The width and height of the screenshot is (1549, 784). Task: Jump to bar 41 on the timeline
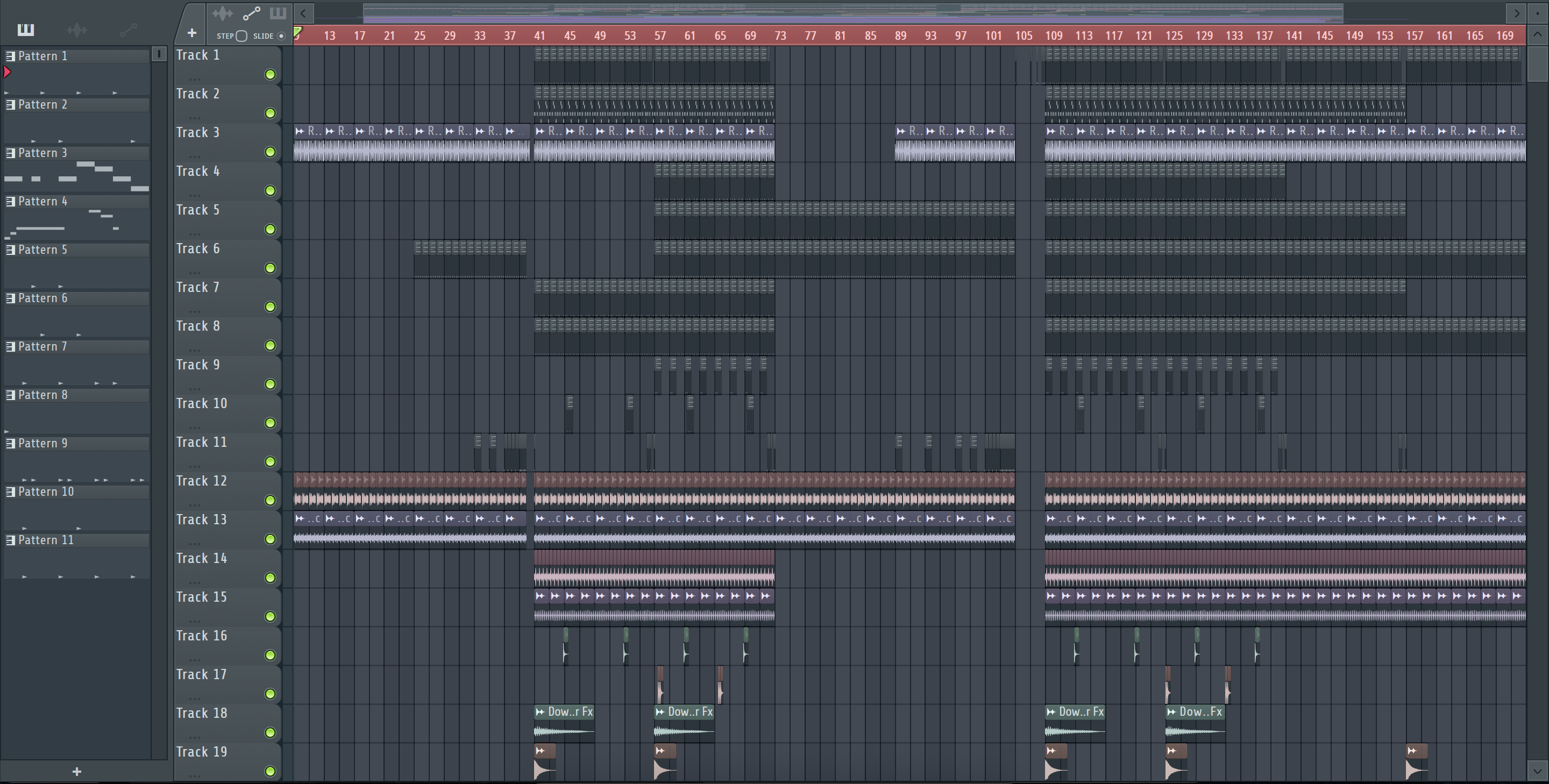tap(539, 35)
